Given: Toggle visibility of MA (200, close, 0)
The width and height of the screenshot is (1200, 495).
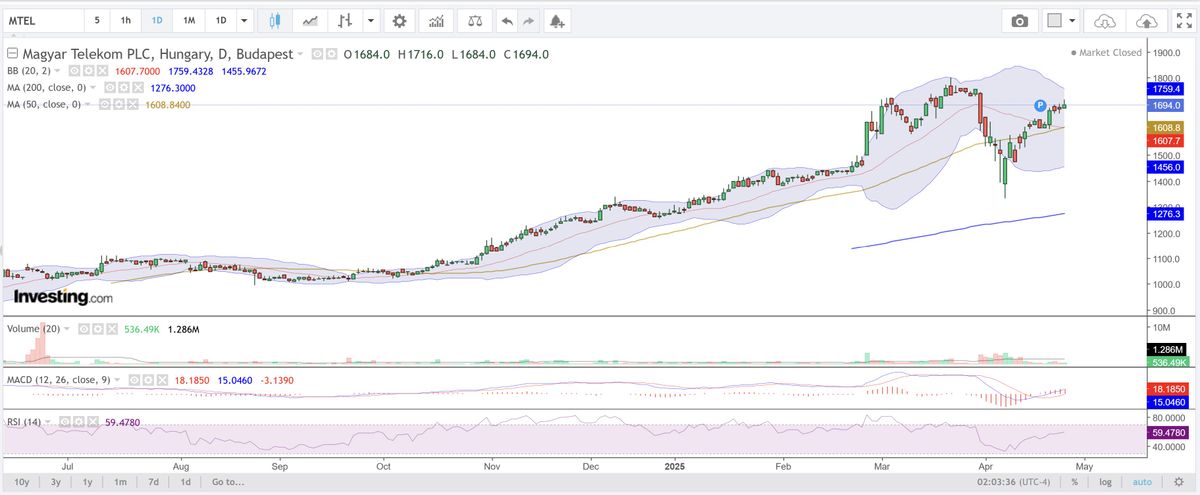Looking at the screenshot, I should [x=109, y=88].
